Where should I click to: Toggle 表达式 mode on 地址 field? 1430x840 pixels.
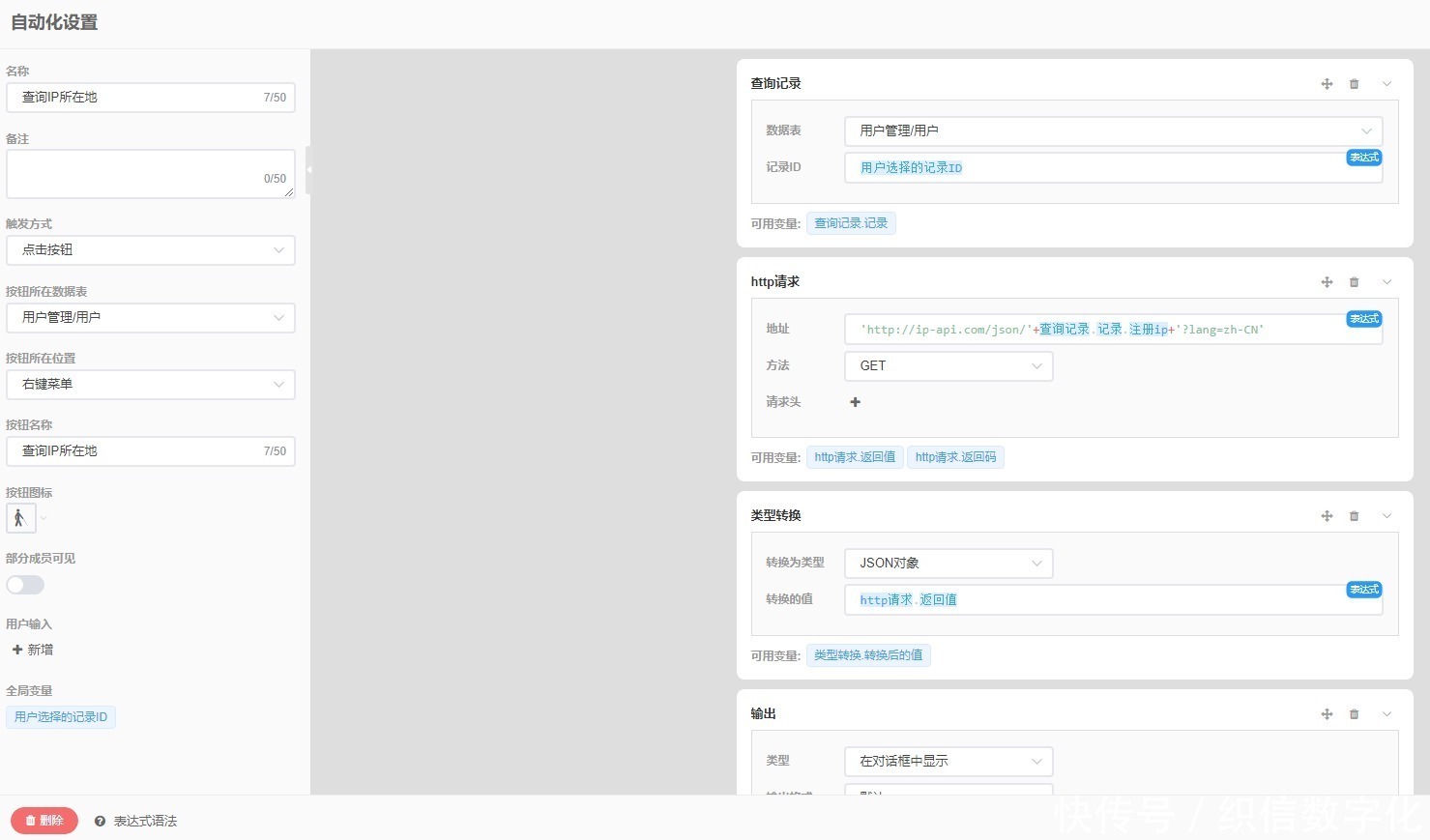1363,319
